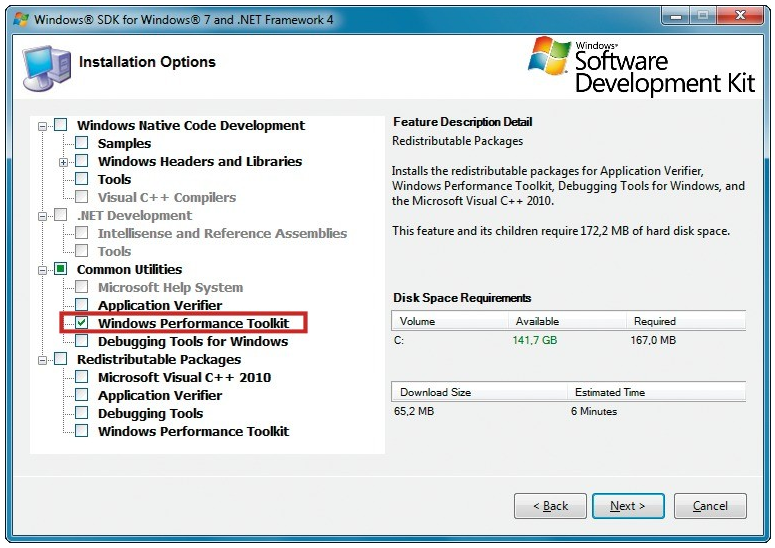The width and height of the screenshot is (775, 548).
Task: Select the Microsoft Visual C++ 2010 label
Action: click(184, 378)
